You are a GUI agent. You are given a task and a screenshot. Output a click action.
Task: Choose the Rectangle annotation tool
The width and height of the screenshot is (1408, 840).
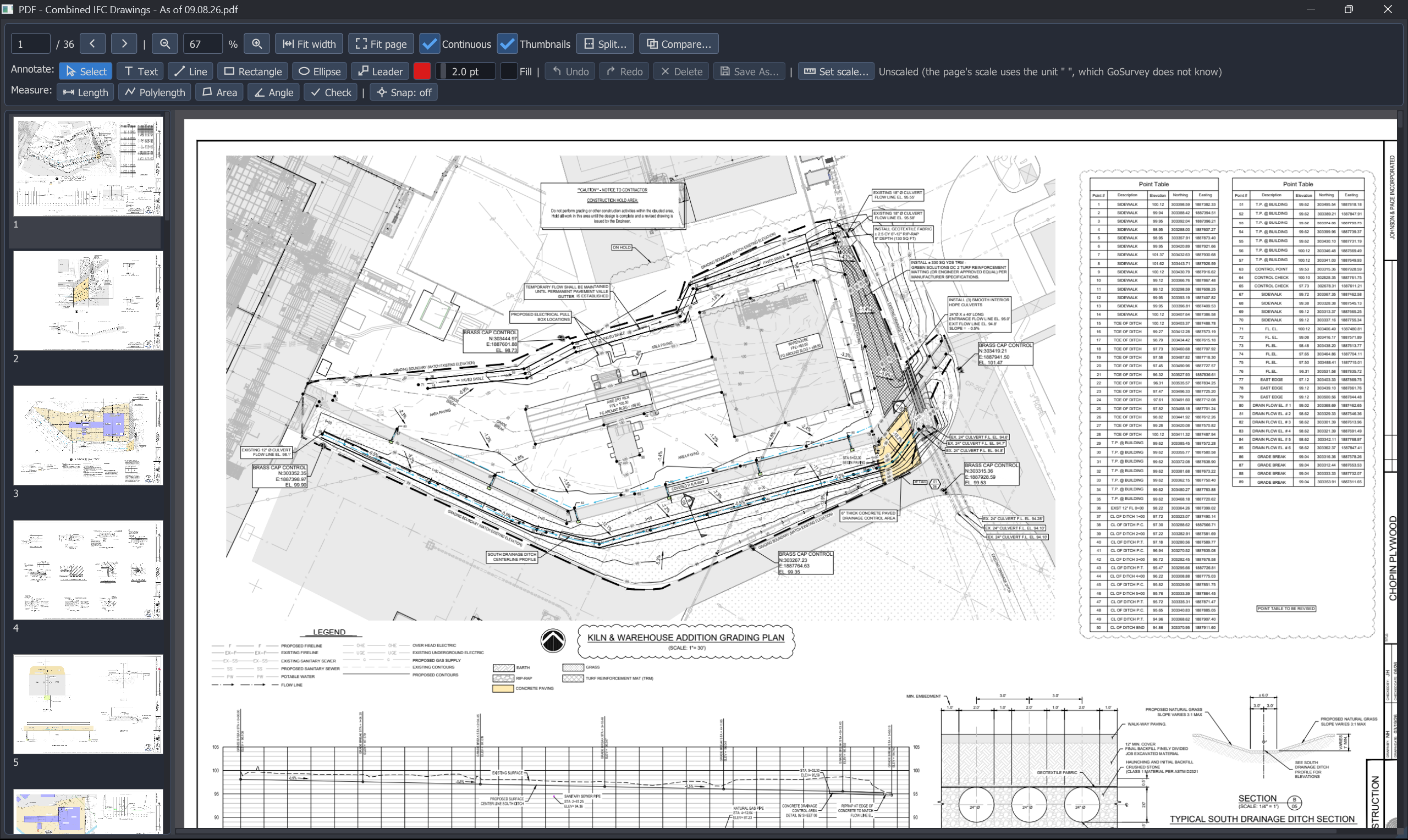click(x=252, y=71)
